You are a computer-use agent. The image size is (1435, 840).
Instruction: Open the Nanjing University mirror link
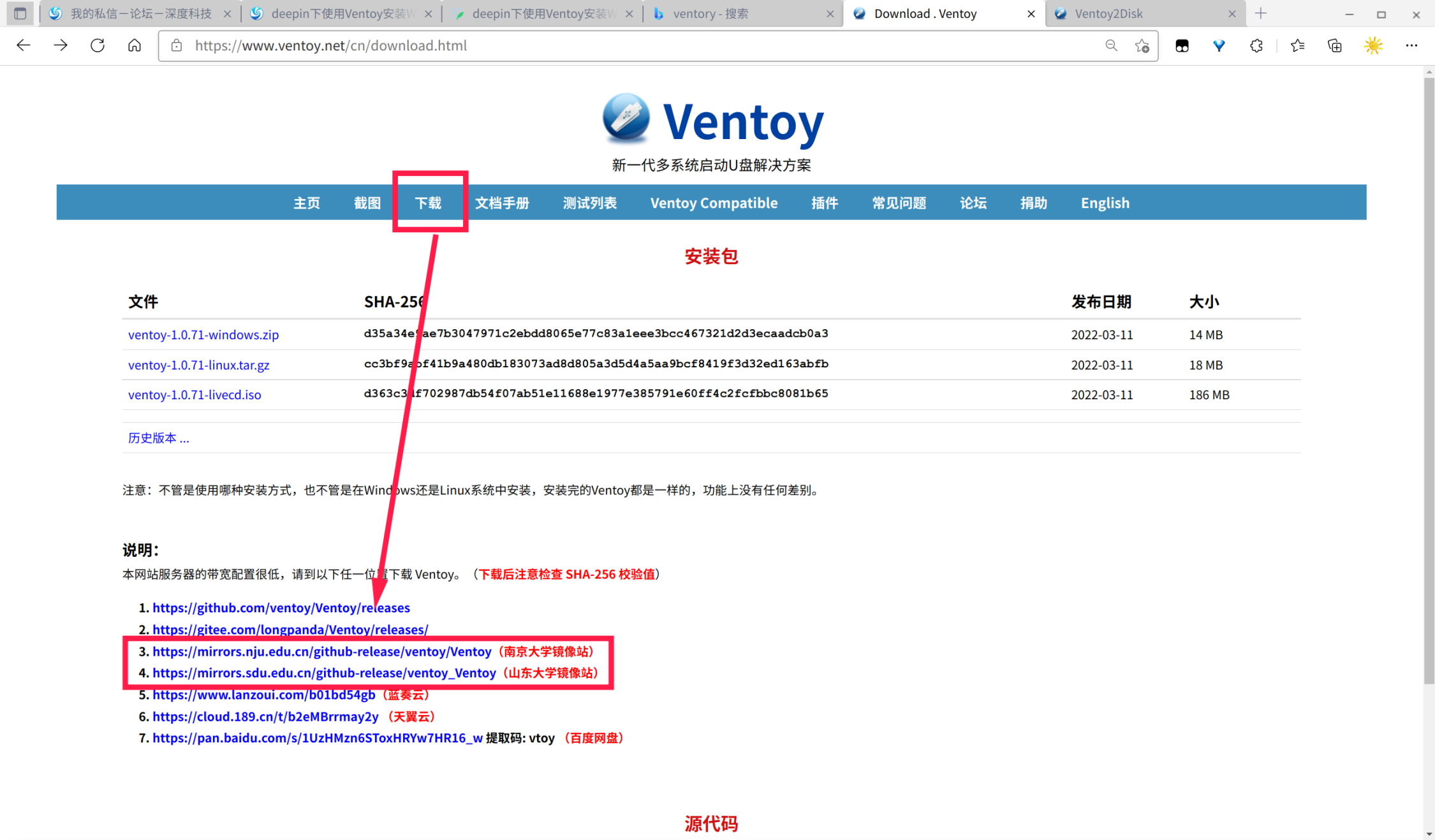321,651
